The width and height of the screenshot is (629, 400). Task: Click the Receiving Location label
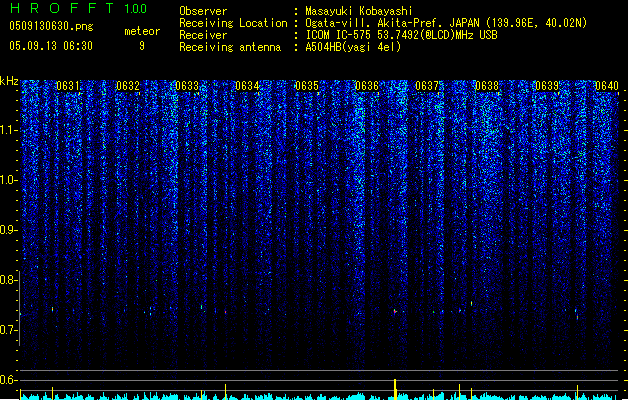(x=233, y=23)
